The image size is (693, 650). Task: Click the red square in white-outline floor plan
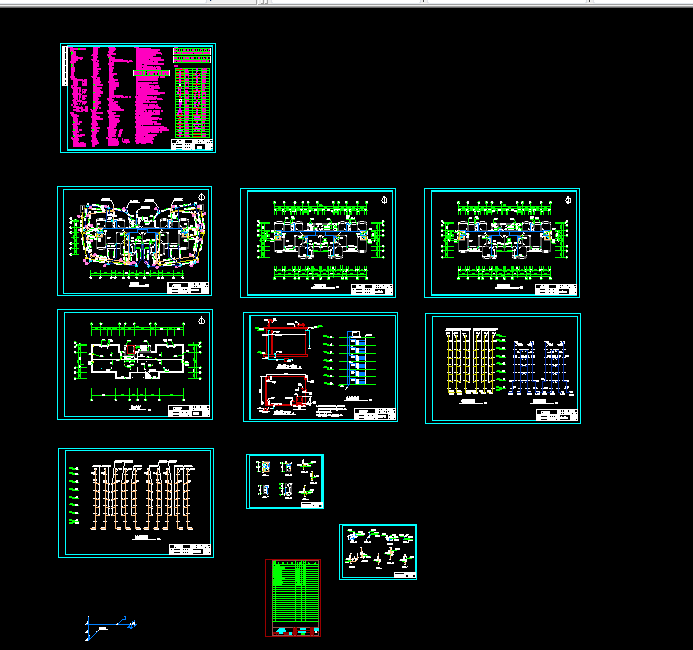pyautogui.click(x=131, y=350)
